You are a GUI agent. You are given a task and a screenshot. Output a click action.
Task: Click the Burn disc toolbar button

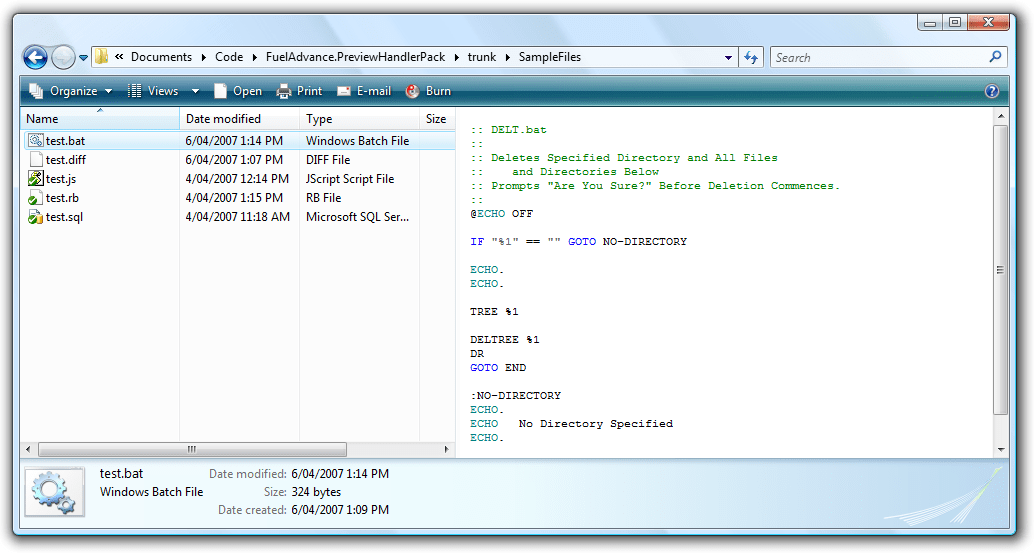coord(428,91)
